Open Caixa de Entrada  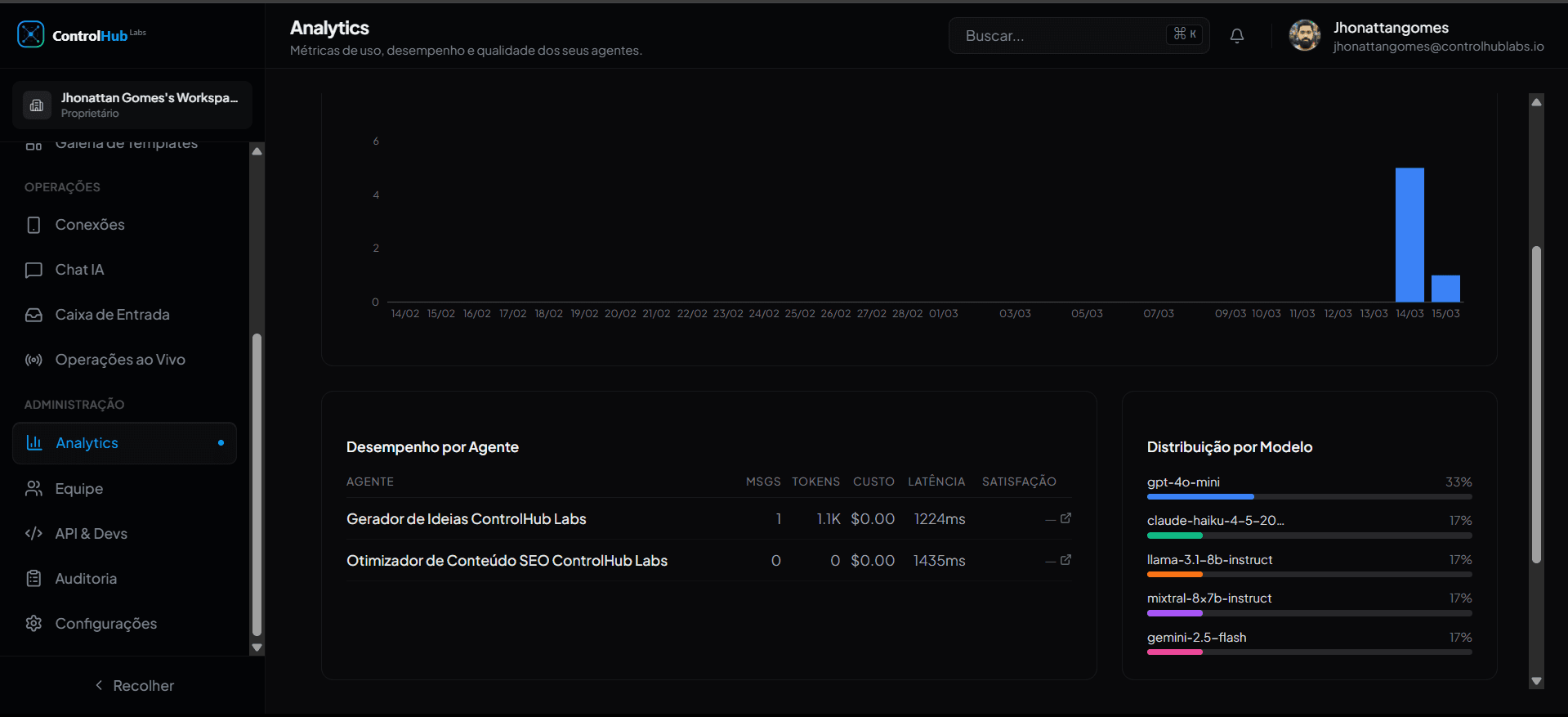coord(124,315)
